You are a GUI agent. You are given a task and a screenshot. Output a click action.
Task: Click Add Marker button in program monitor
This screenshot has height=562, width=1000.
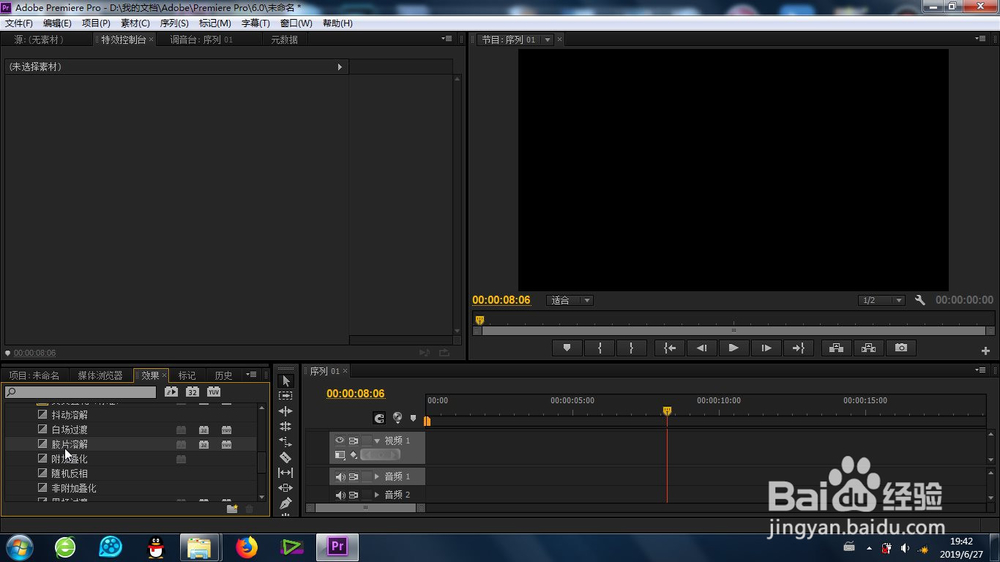pos(567,348)
